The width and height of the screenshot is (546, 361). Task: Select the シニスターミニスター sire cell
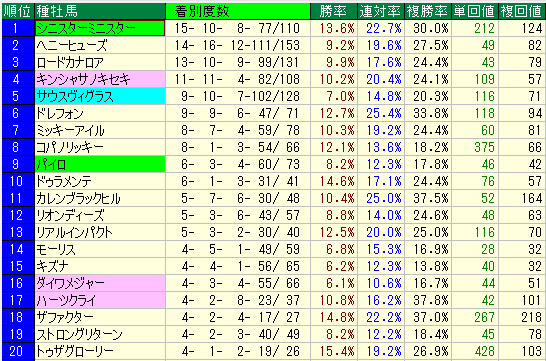[x=100, y=28]
